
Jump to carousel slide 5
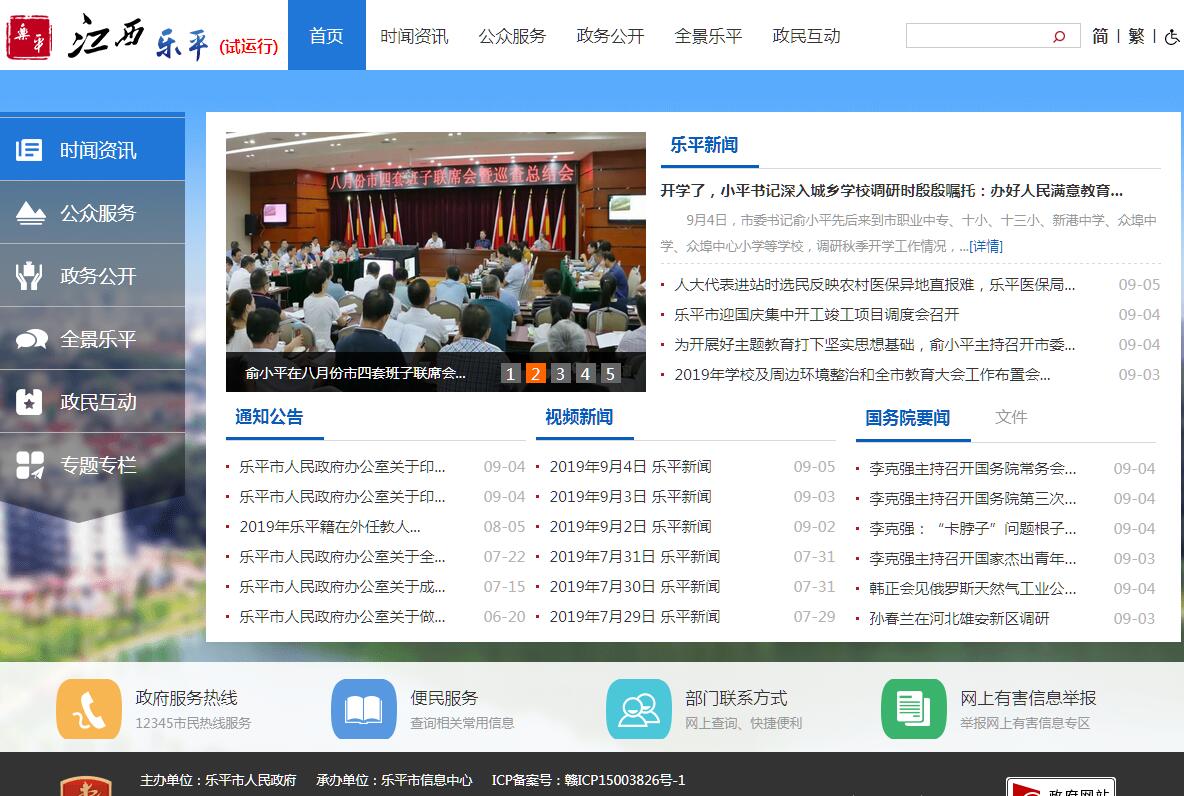coord(610,374)
